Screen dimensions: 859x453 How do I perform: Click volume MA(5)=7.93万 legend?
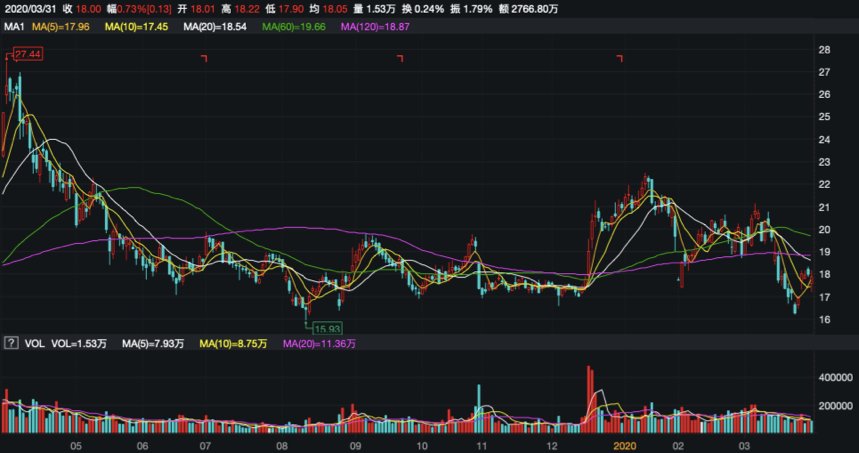153,343
